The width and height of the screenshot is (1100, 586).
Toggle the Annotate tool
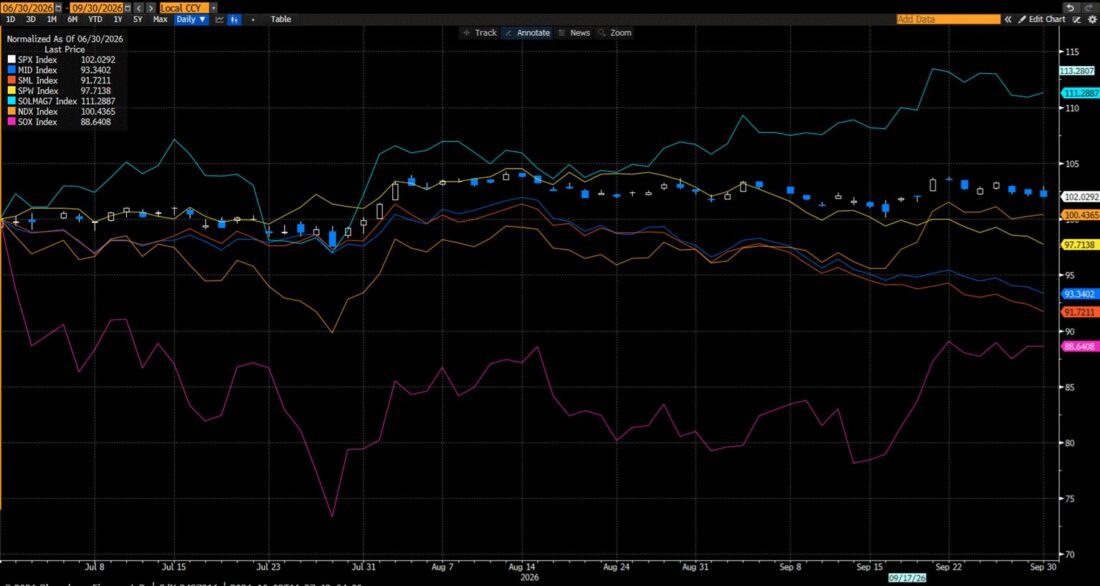[x=527, y=33]
